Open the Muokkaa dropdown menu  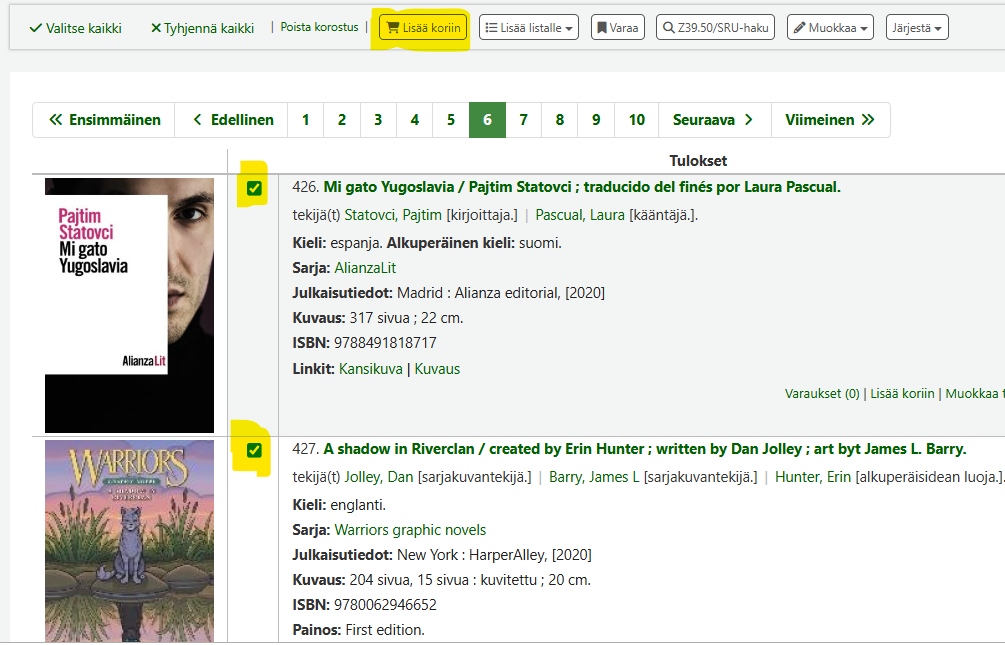[x=830, y=28]
